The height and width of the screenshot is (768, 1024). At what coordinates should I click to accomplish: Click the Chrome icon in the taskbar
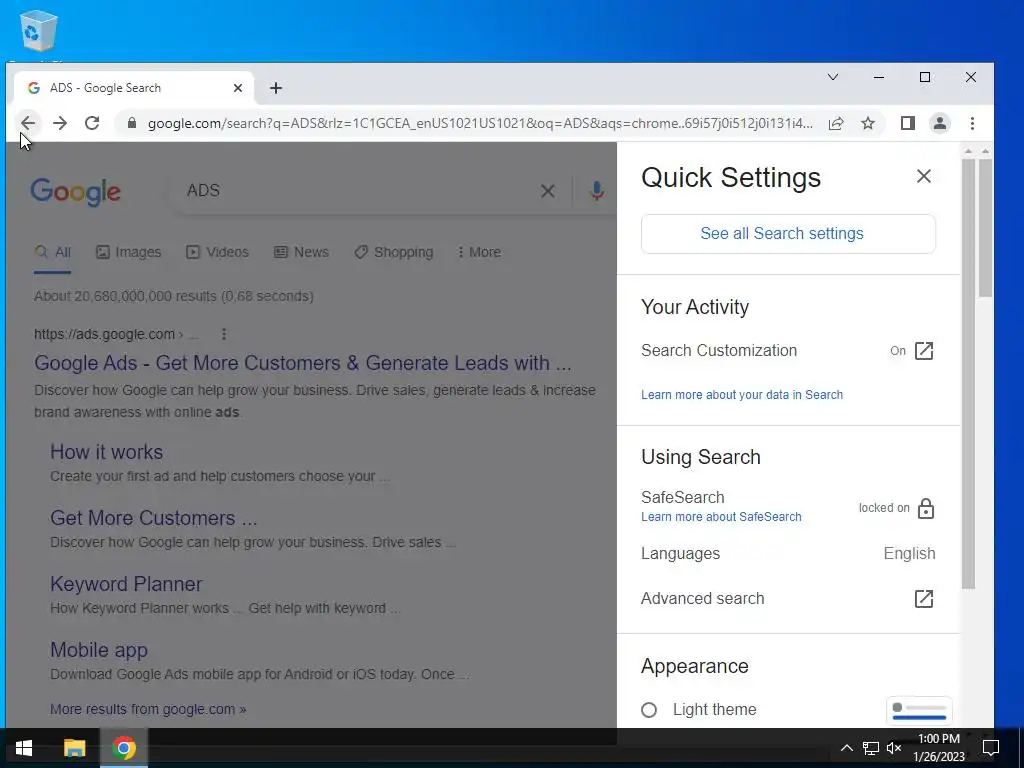pyautogui.click(x=123, y=748)
